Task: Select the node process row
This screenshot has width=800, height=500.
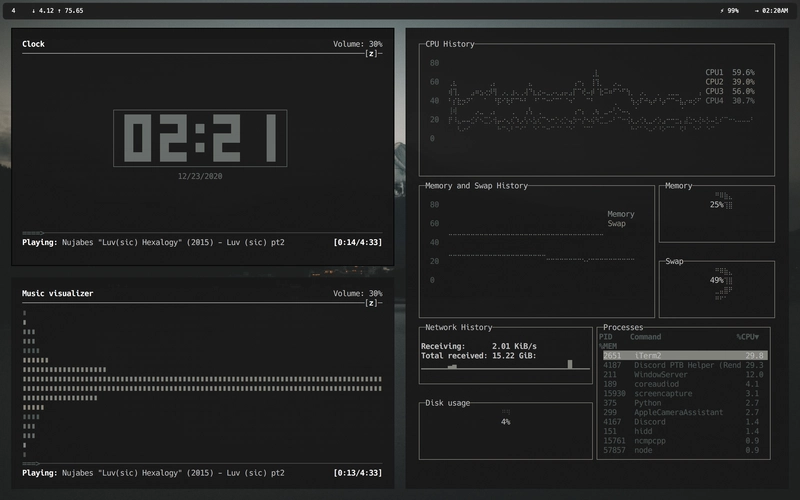Action: tap(683, 450)
